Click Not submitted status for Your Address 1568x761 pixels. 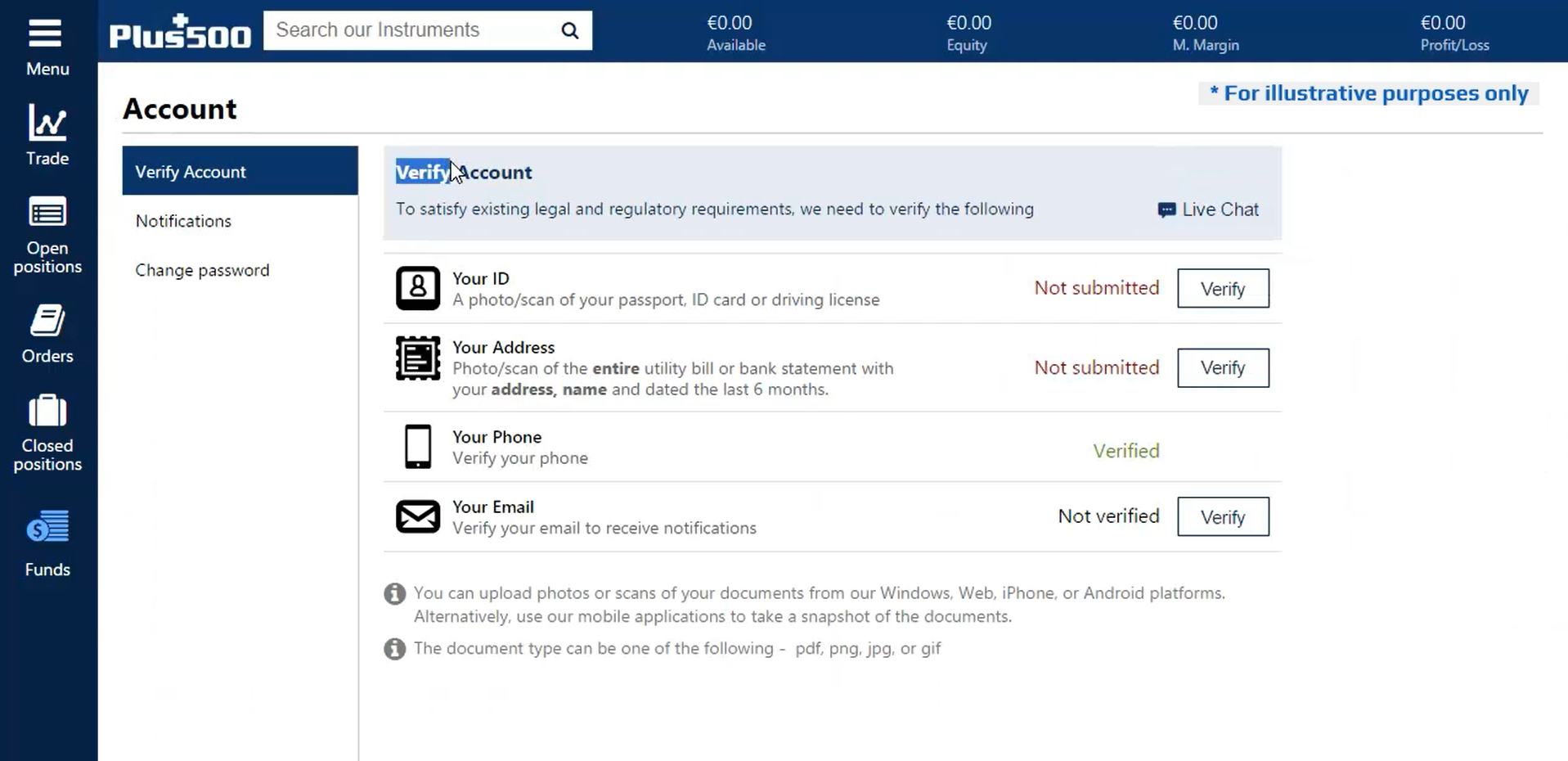1097,367
